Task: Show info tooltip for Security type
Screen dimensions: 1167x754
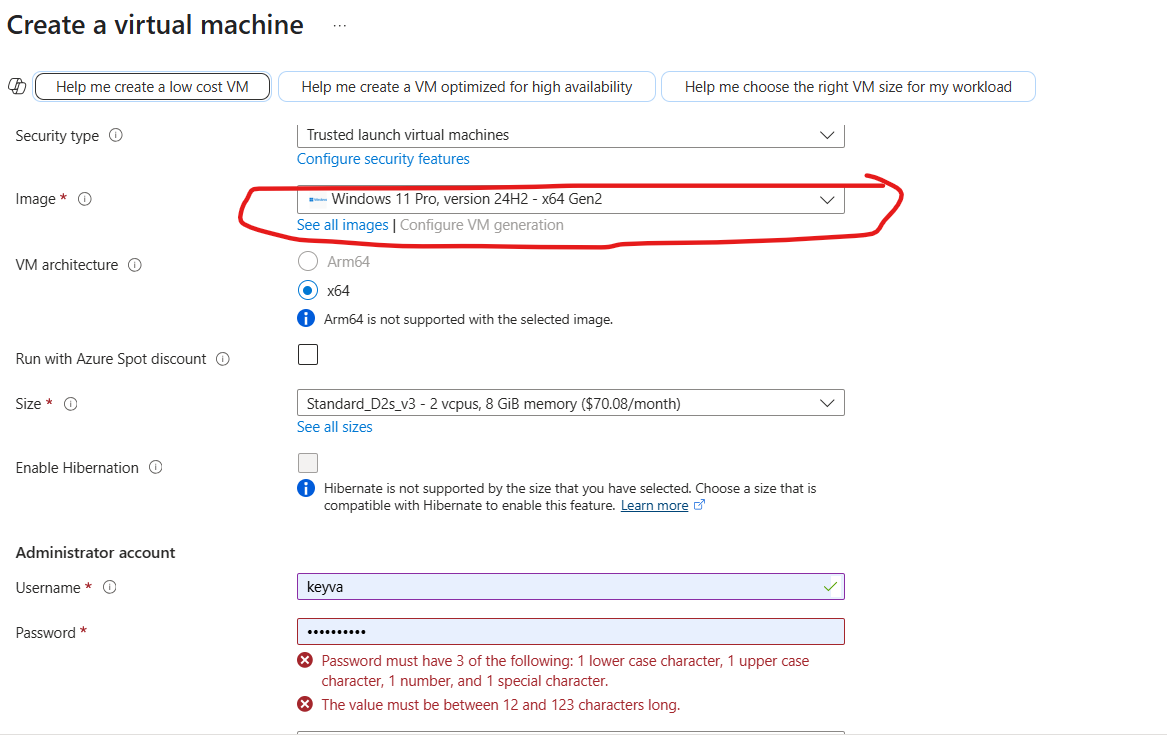Action: coord(116,135)
